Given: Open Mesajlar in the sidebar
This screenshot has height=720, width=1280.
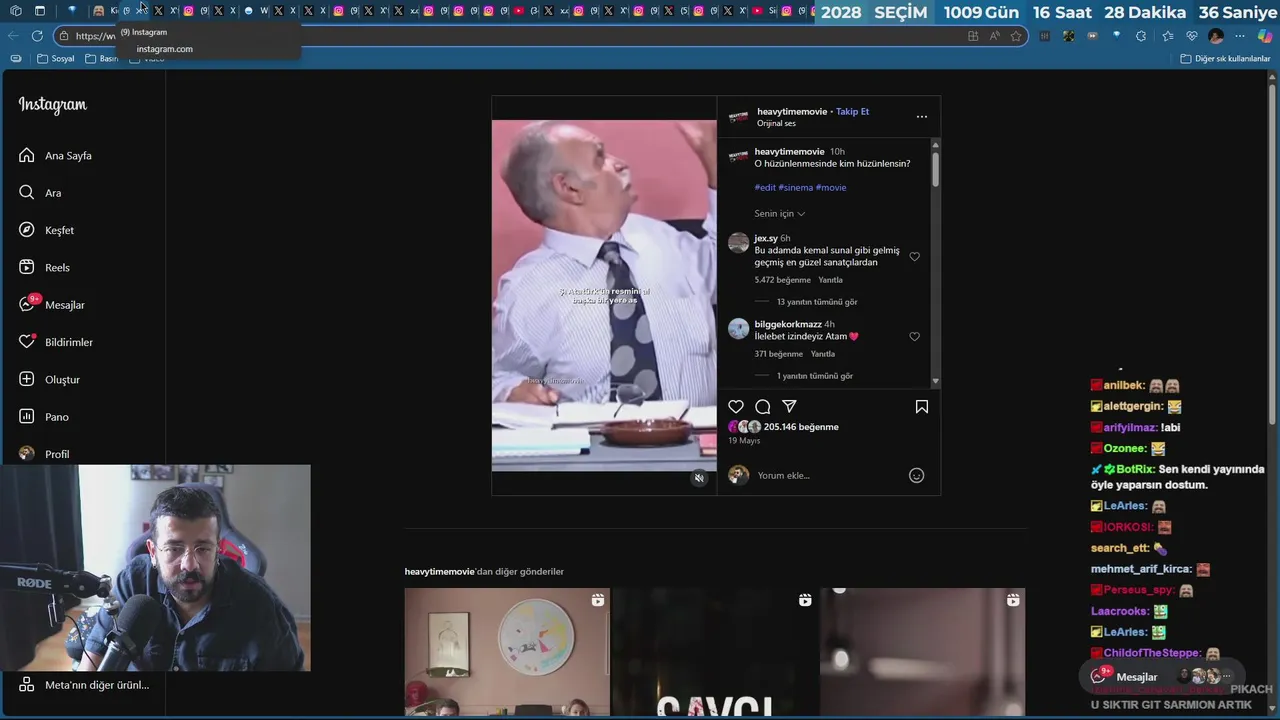Looking at the screenshot, I should [51, 305].
